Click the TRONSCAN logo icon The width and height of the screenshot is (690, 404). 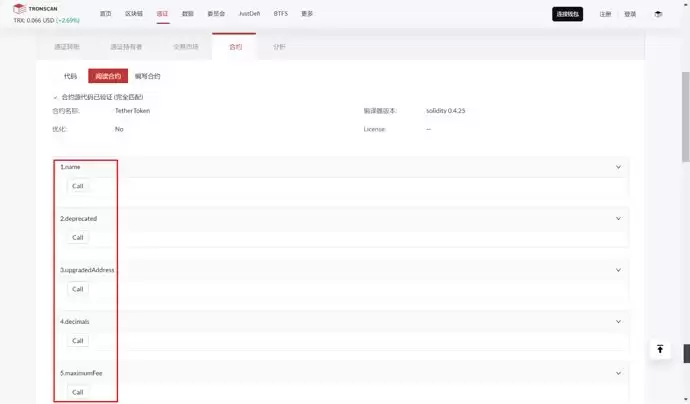[x=19, y=9]
